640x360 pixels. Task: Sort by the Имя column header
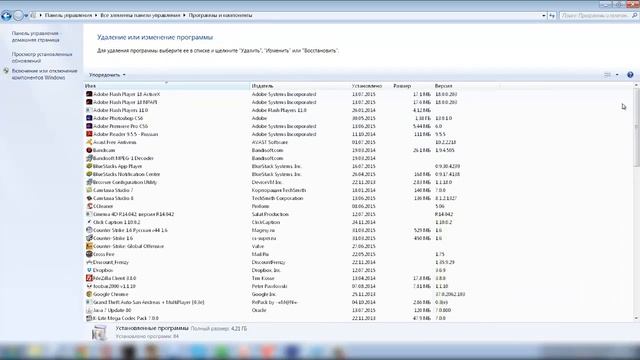coord(167,86)
